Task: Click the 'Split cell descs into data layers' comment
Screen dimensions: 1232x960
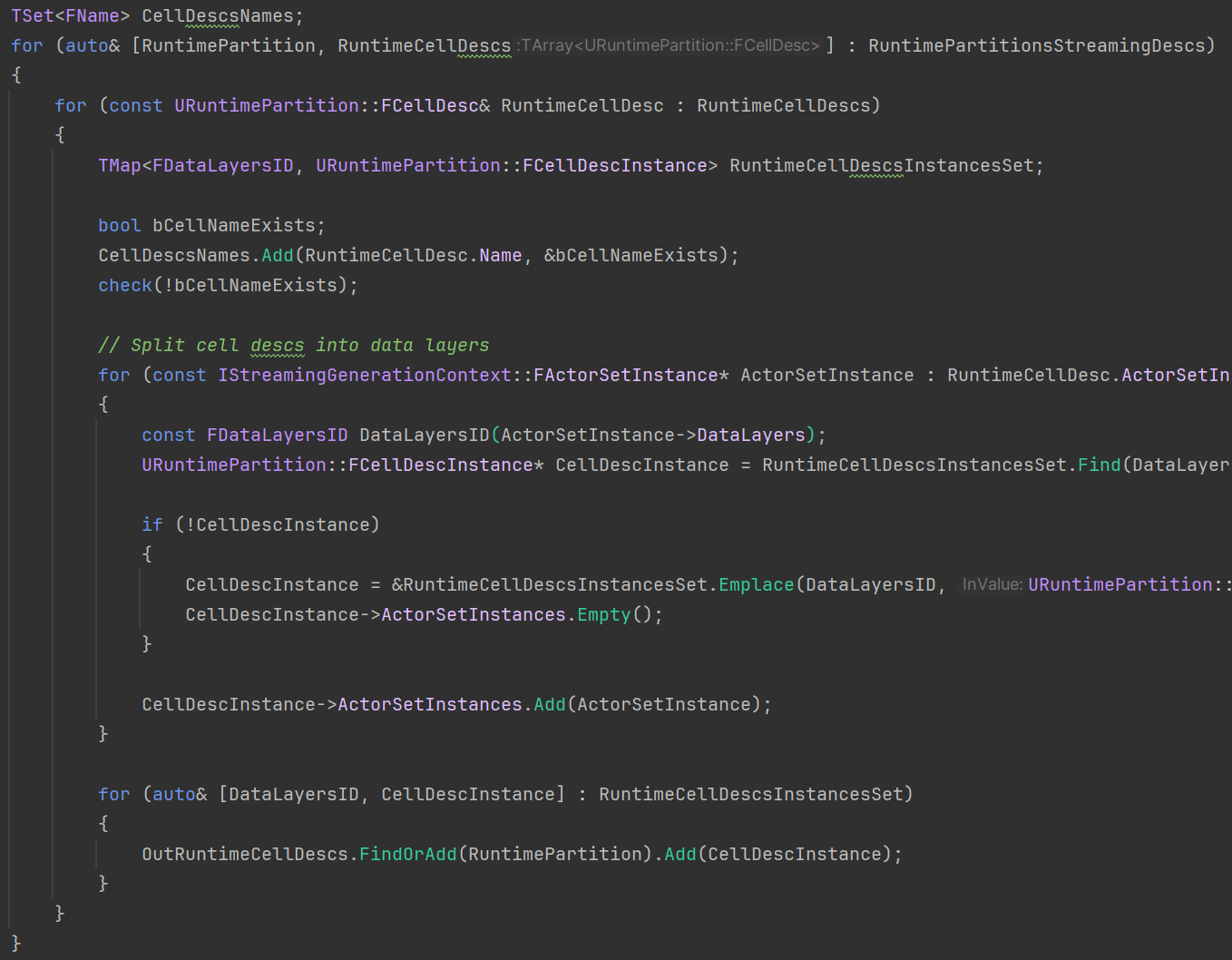Action: coord(294,345)
